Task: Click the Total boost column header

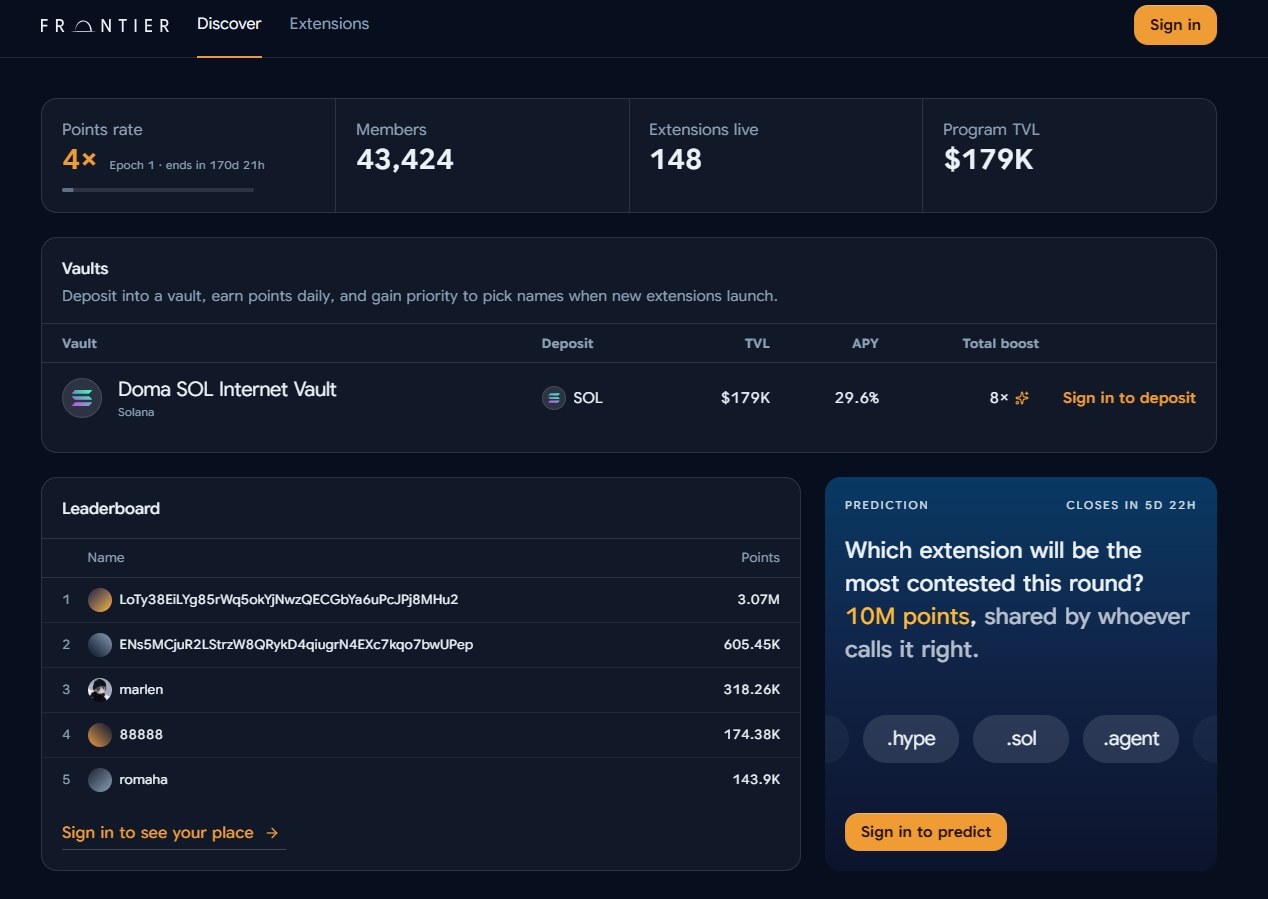Action: 1000,344
